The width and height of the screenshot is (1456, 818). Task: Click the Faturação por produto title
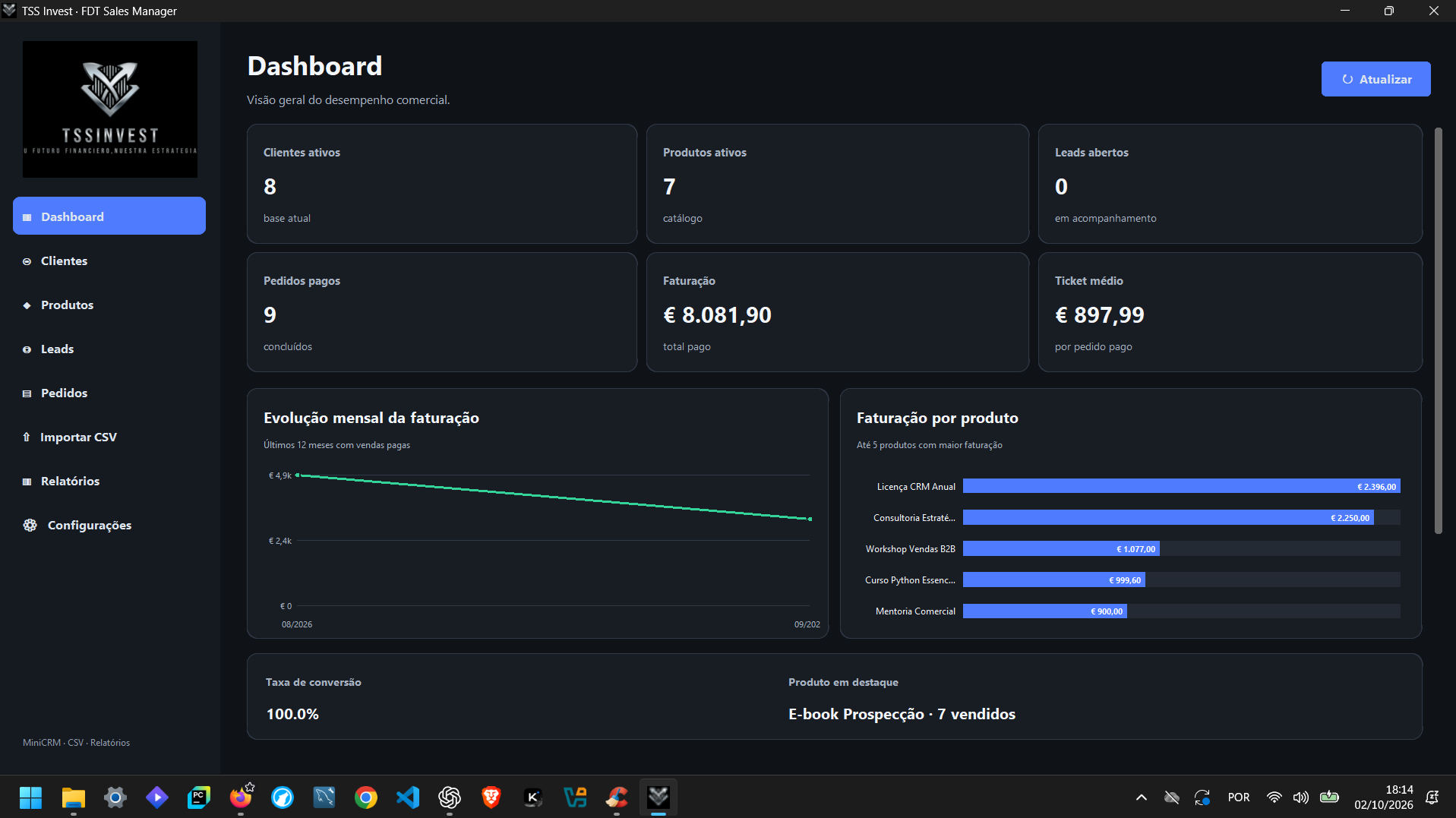pos(937,418)
